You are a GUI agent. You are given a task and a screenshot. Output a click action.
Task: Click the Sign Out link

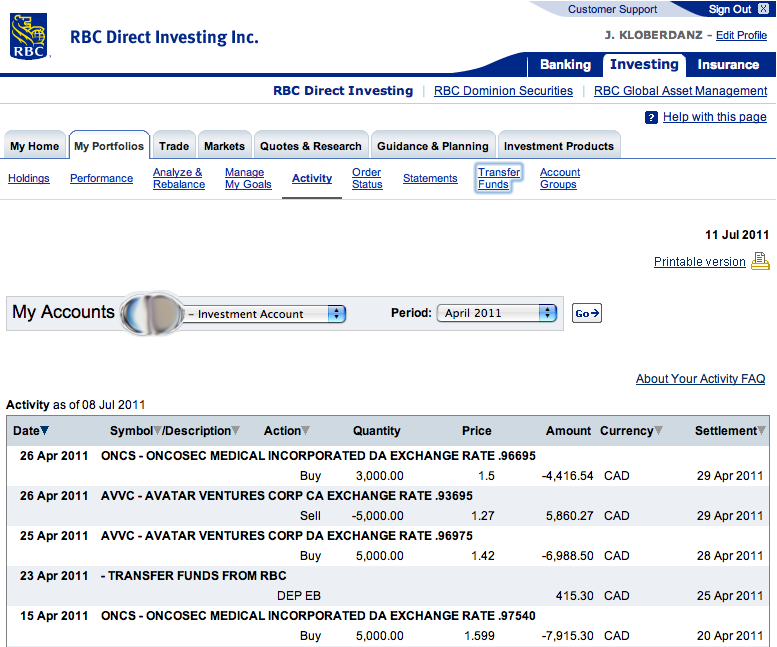(730, 9)
